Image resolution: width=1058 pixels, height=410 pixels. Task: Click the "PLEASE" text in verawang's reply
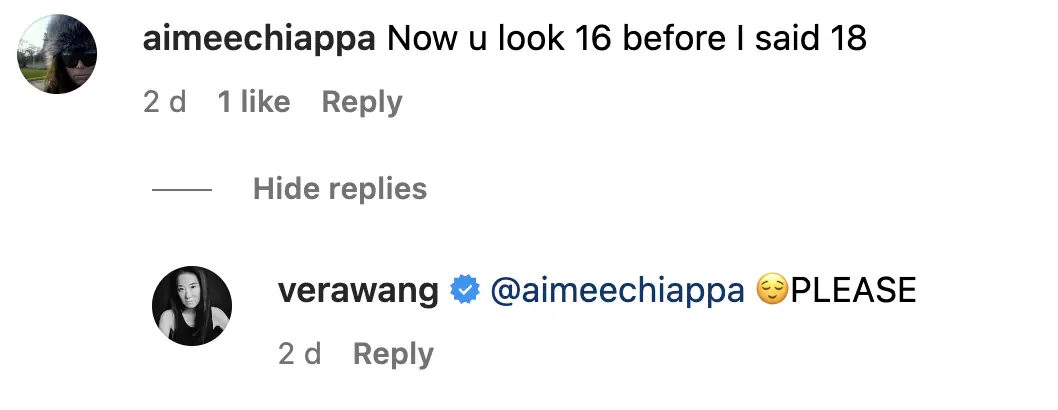tap(853, 291)
